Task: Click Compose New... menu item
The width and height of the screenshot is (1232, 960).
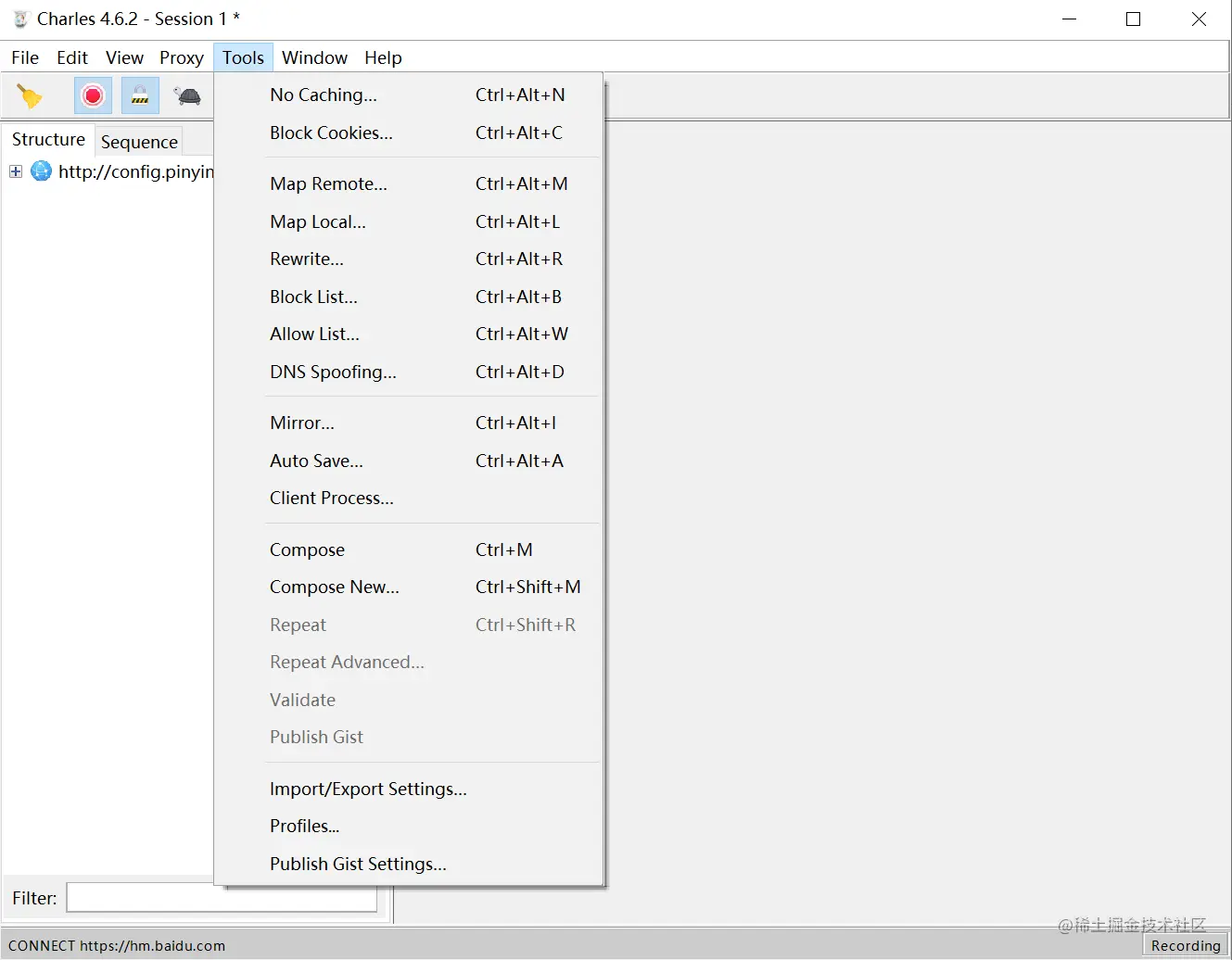Action: pos(409,587)
